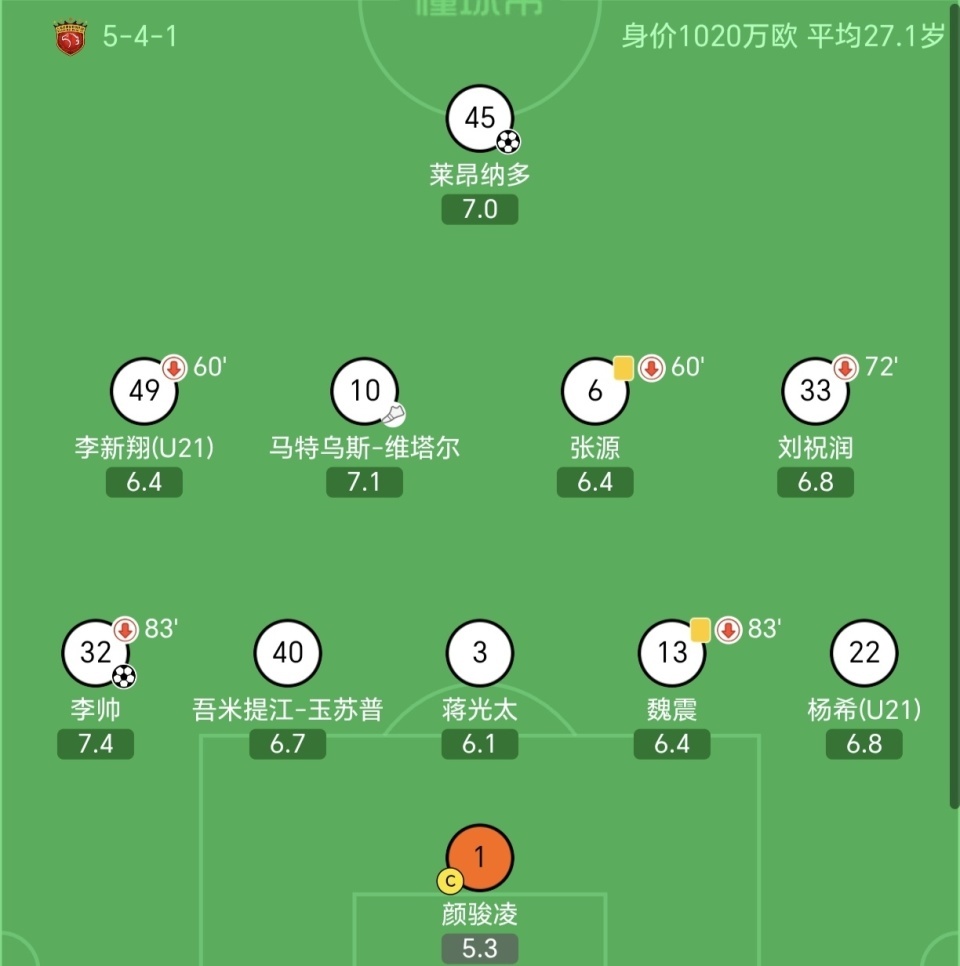
Task: Click the substitution arrow on player 13
Action: [728, 630]
